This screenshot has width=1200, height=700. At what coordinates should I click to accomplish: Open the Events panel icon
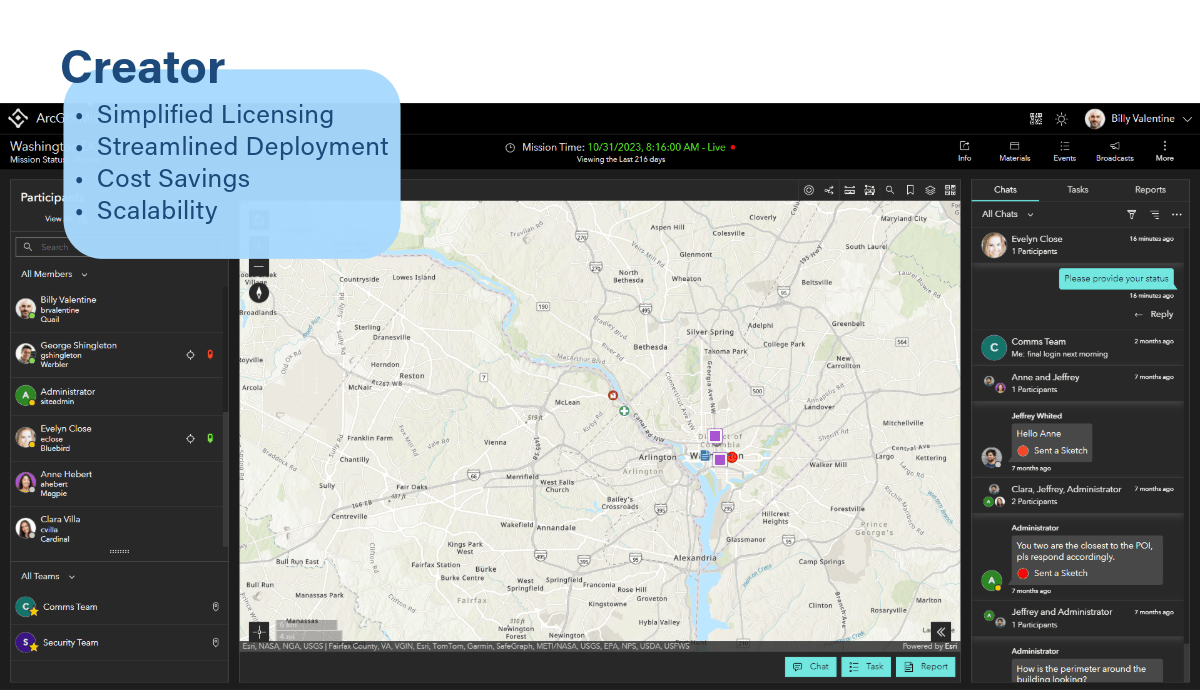coord(1064,151)
